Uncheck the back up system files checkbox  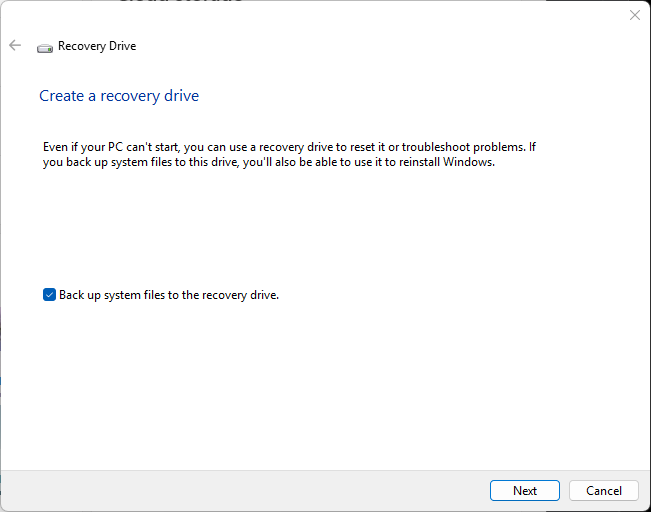click(49, 295)
